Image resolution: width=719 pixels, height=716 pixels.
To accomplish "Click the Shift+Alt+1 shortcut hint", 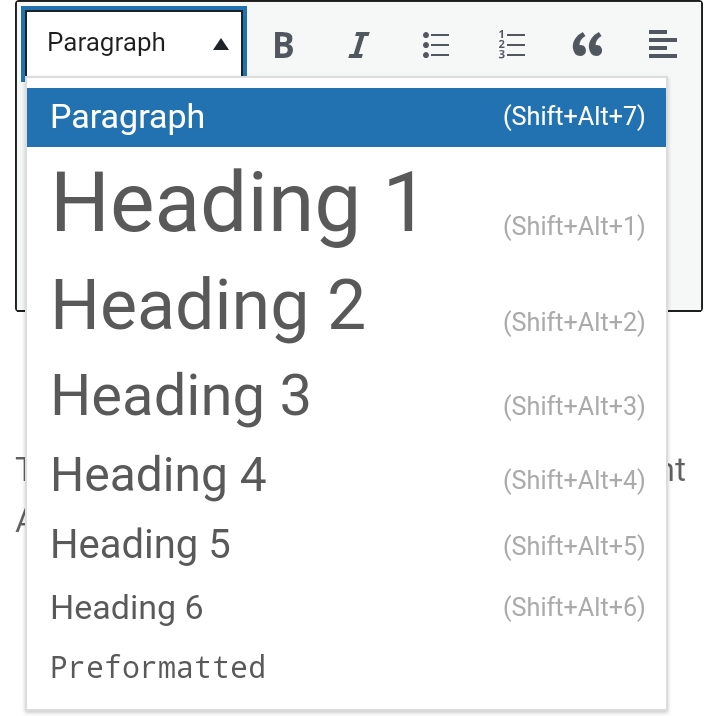I will (574, 226).
